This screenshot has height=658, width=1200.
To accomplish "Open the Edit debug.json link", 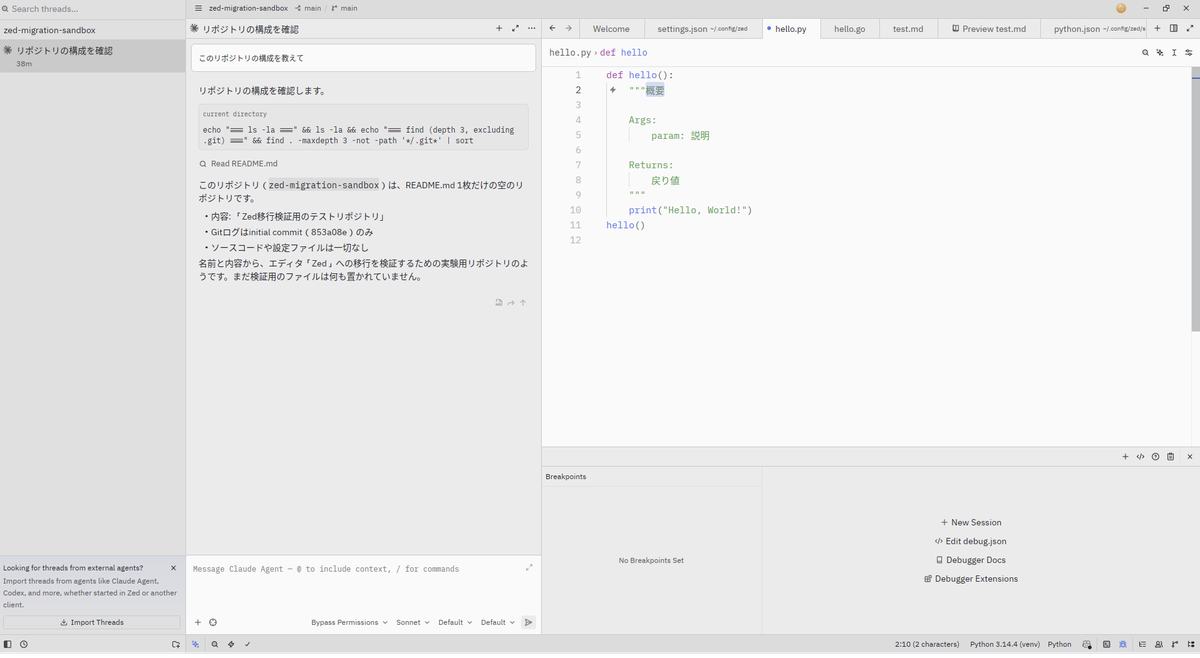I will 970,541.
